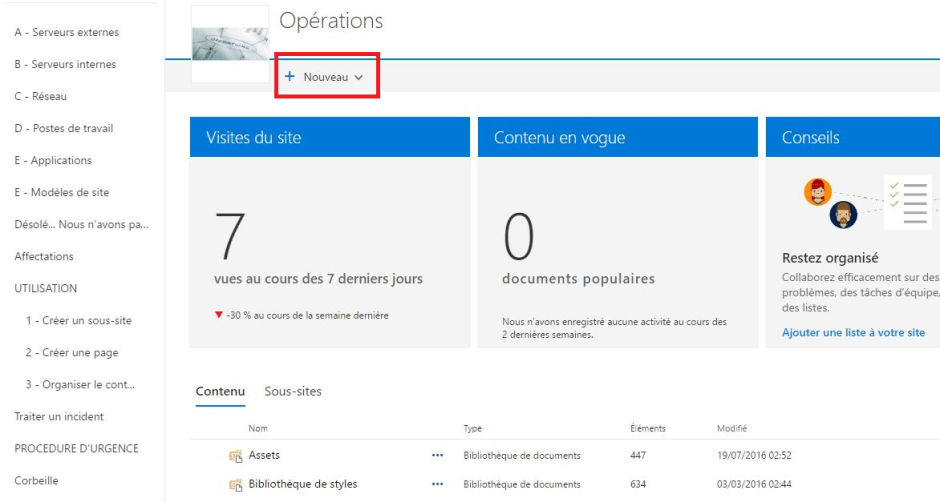Click the Opérations site logo image
This screenshot has width=940, height=502.
[x=230, y=42]
